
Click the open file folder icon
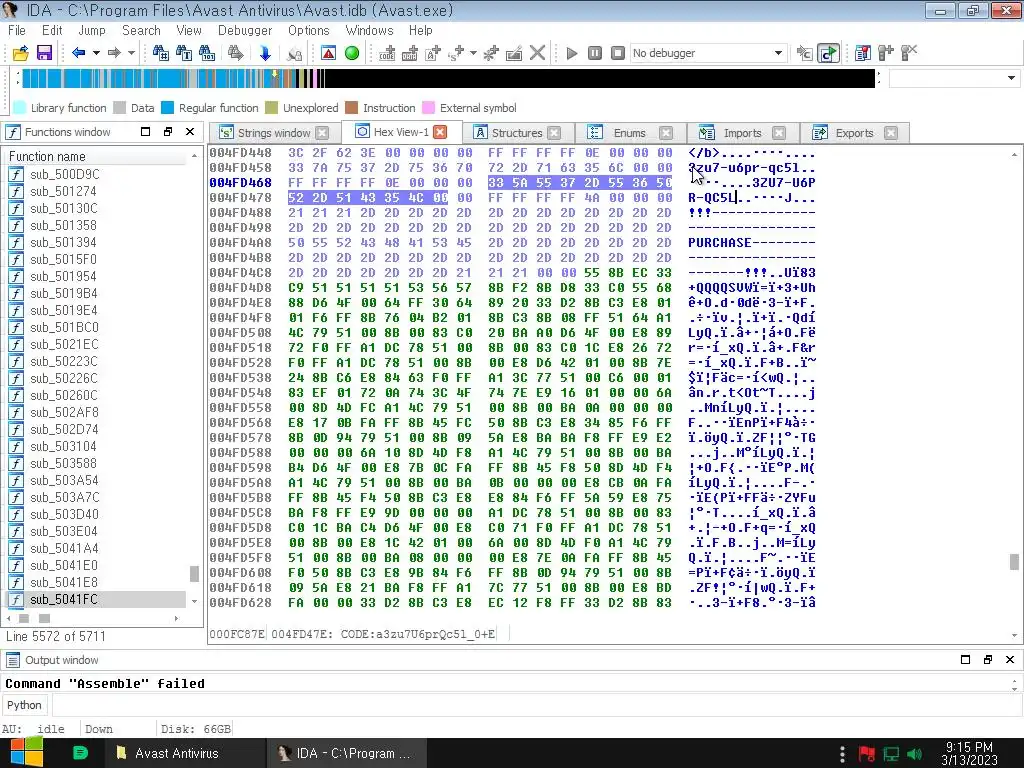(21, 53)
